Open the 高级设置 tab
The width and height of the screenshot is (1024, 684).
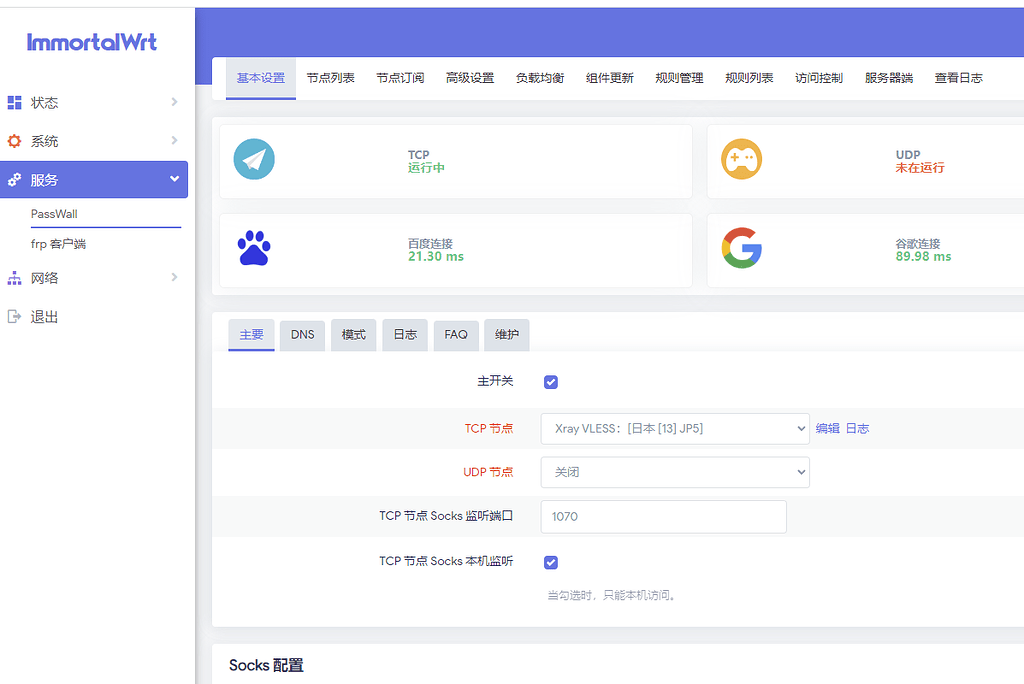click(470, 78)
